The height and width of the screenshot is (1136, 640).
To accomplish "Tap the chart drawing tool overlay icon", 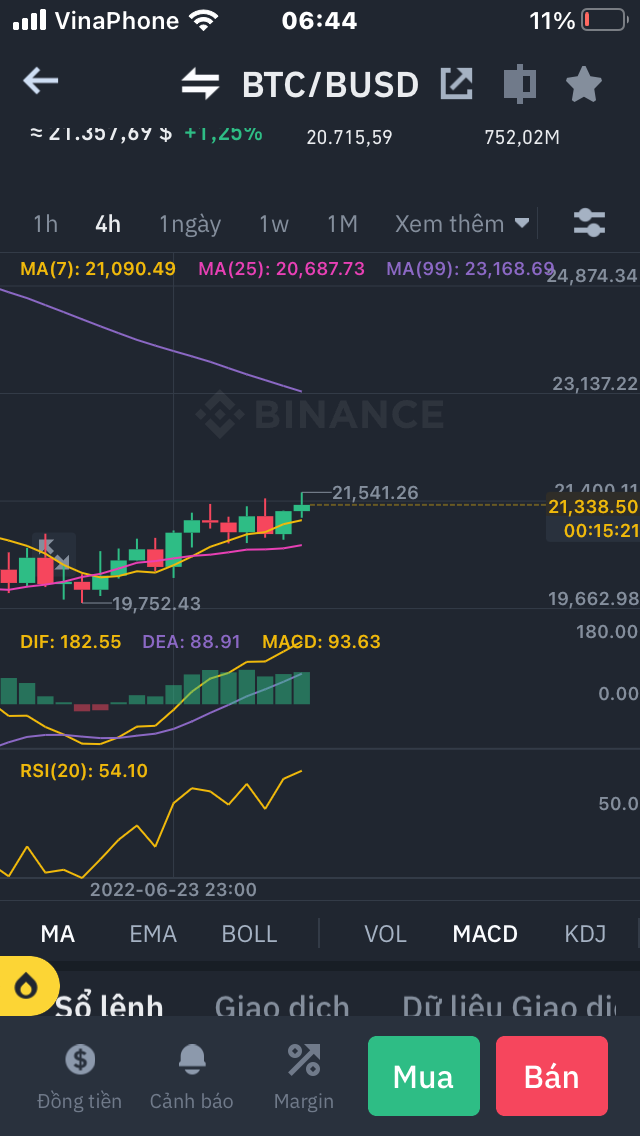I will pyautogui.click(x=54, y=553).
